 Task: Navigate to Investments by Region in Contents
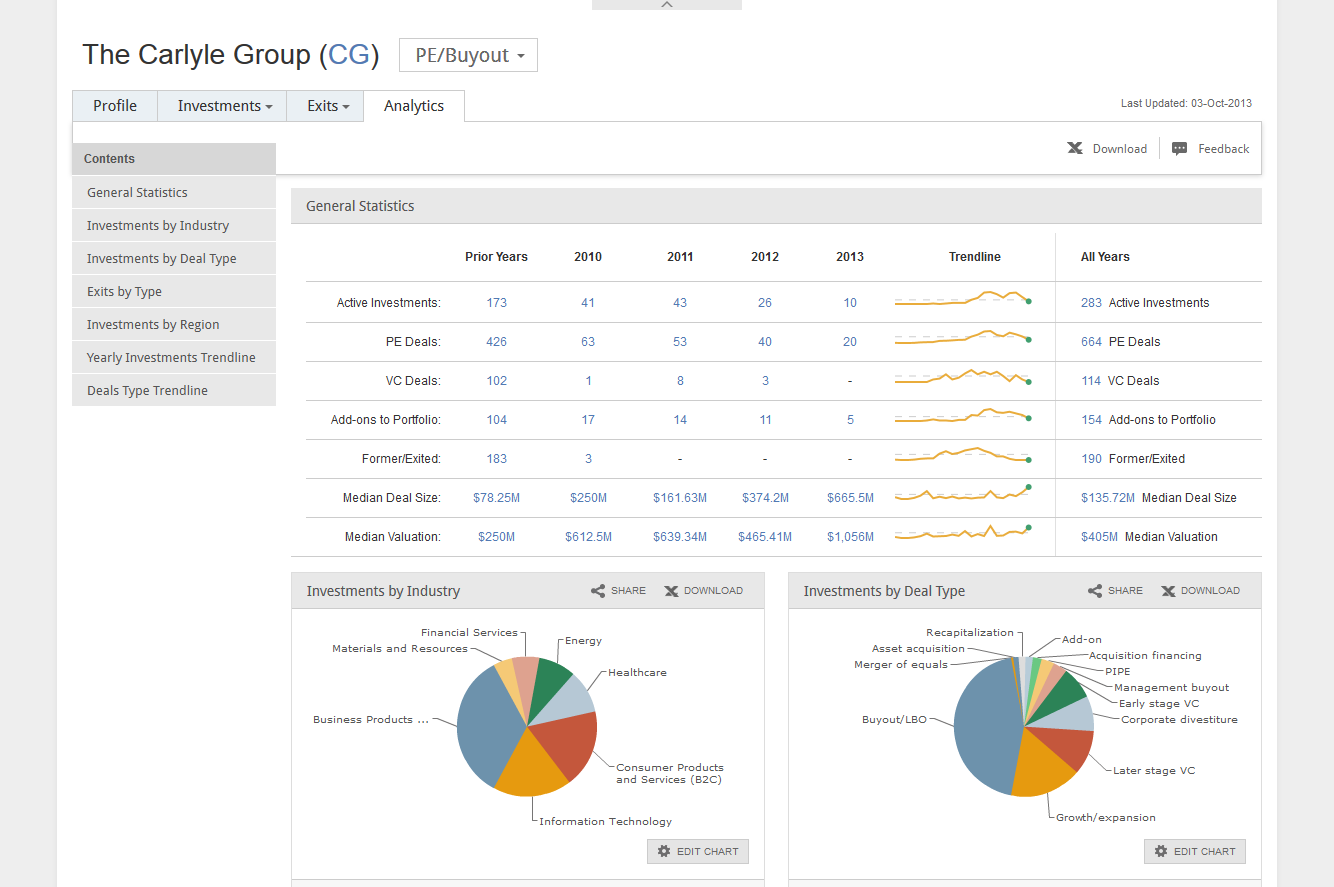tap(174, 325)
